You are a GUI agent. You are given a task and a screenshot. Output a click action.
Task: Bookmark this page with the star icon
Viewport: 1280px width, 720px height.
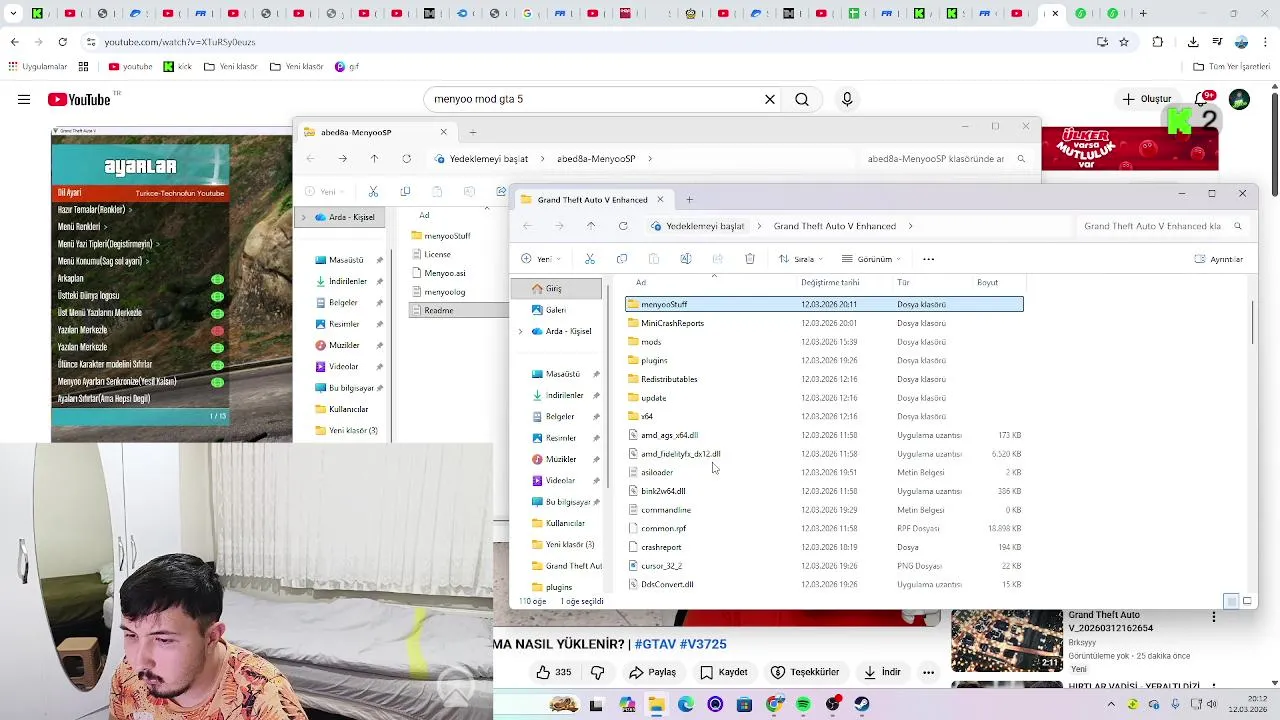coord(1124,42)
